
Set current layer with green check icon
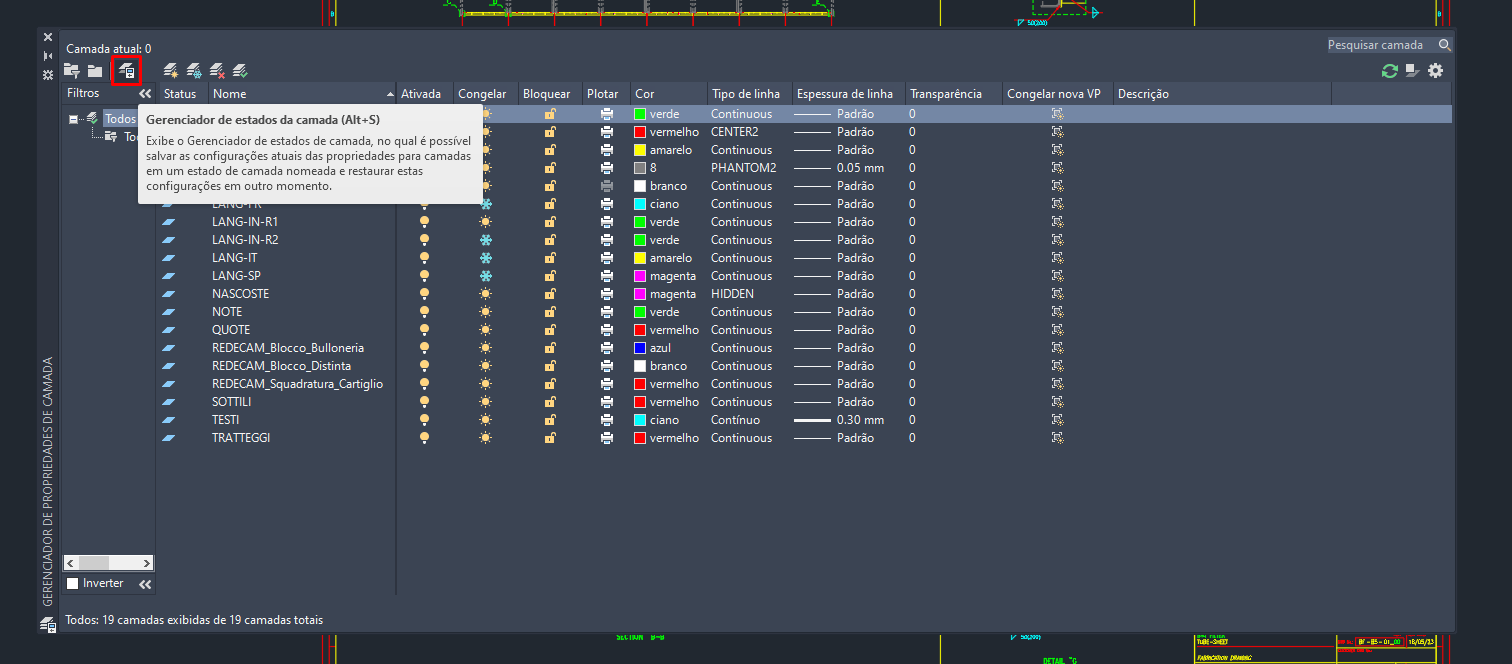point(240,70)
